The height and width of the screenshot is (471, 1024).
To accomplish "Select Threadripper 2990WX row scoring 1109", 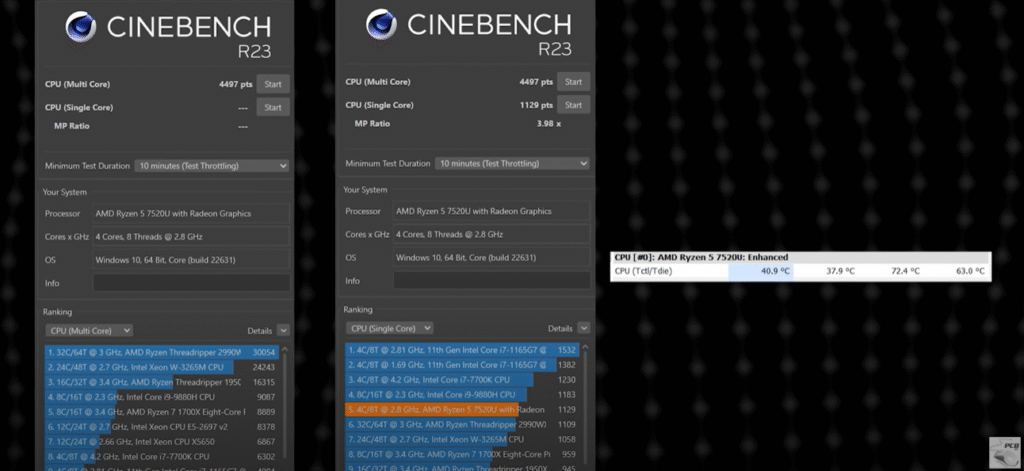I will point(462,425).
